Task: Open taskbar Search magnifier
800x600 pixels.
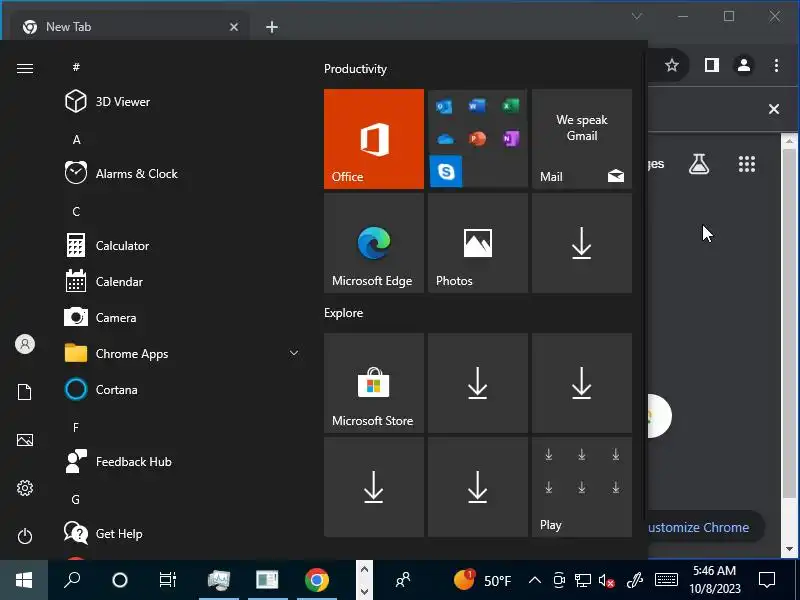Action: pyautogui.click(x=72, y=580)
